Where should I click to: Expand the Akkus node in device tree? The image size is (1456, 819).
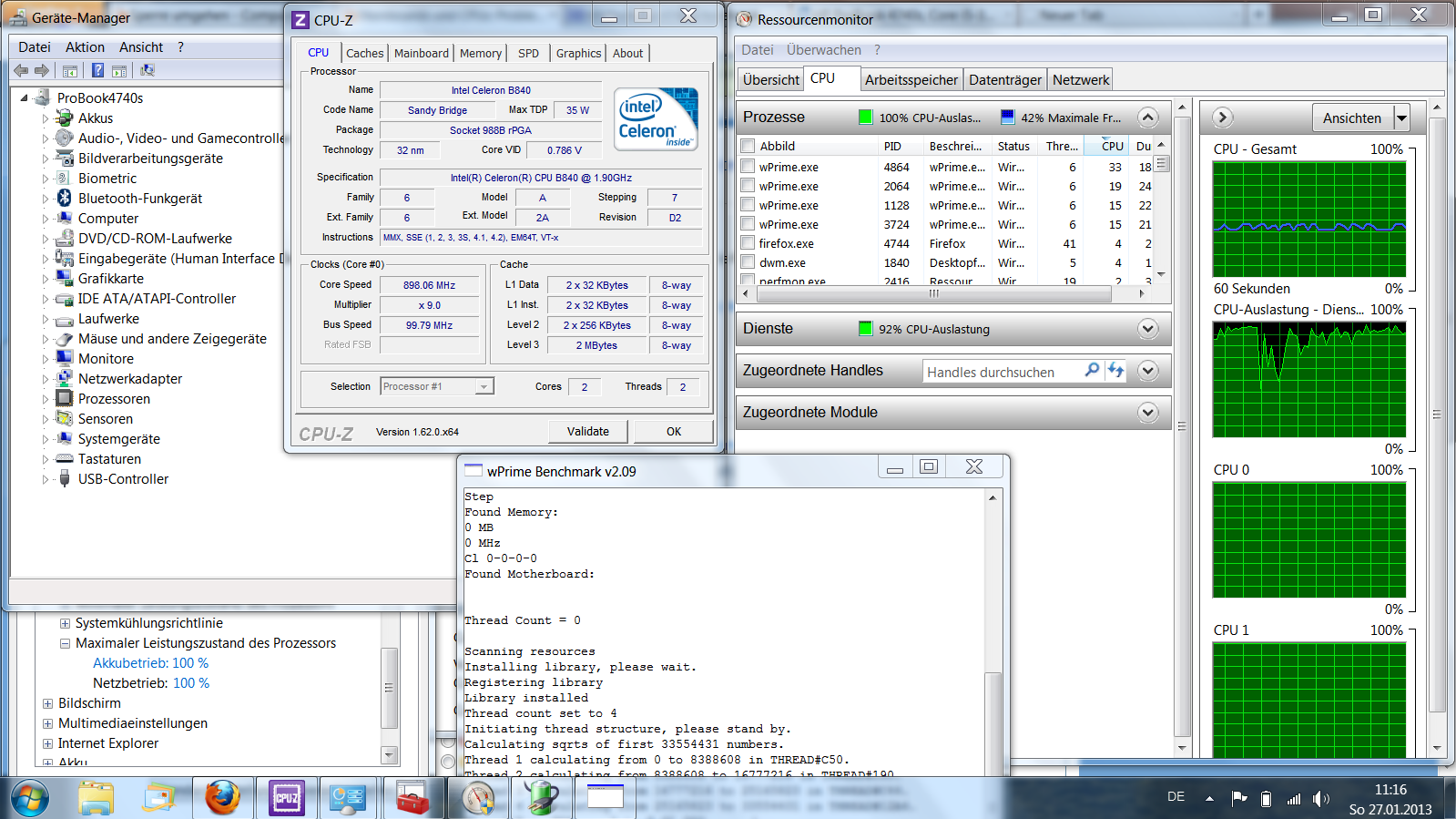[45, 118]
